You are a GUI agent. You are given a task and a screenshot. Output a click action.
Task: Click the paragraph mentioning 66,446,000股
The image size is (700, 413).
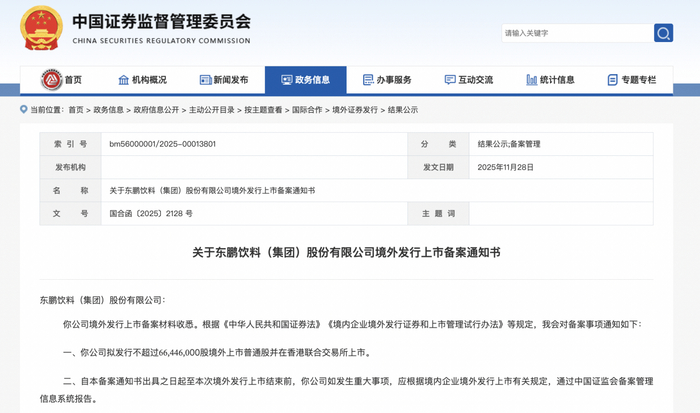(217, 353)
